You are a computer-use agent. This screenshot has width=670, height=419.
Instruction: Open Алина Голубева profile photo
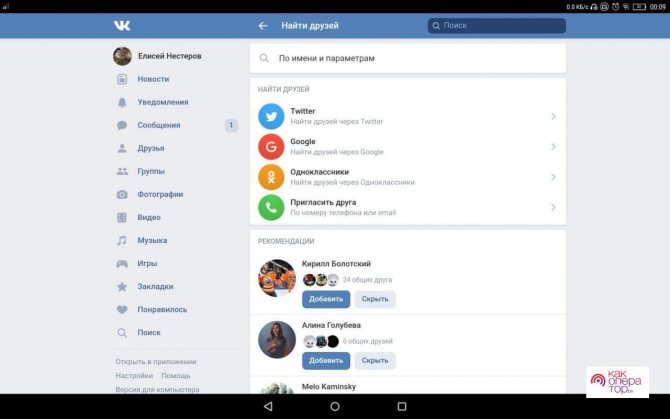pyautogui.click(x=277, y=340)
